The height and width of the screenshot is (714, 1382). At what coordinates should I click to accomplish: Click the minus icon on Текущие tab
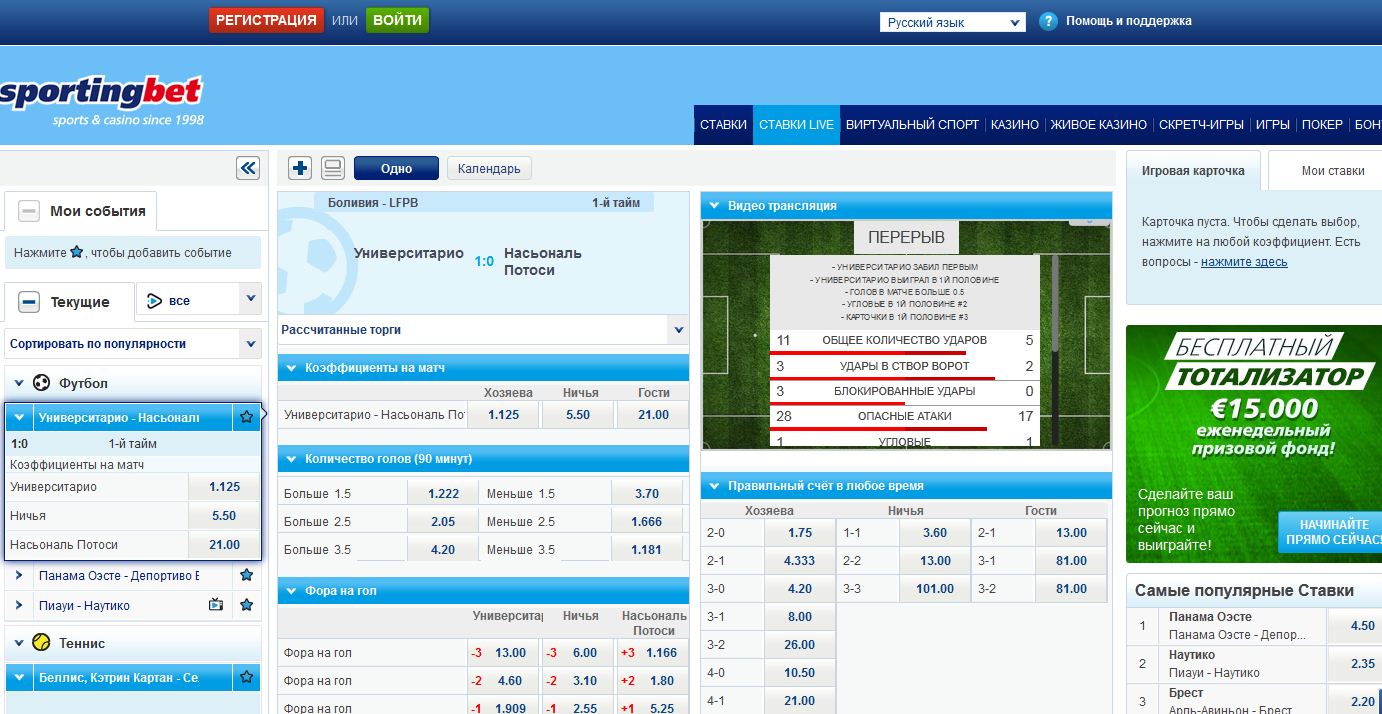click(x=30, y=301)
